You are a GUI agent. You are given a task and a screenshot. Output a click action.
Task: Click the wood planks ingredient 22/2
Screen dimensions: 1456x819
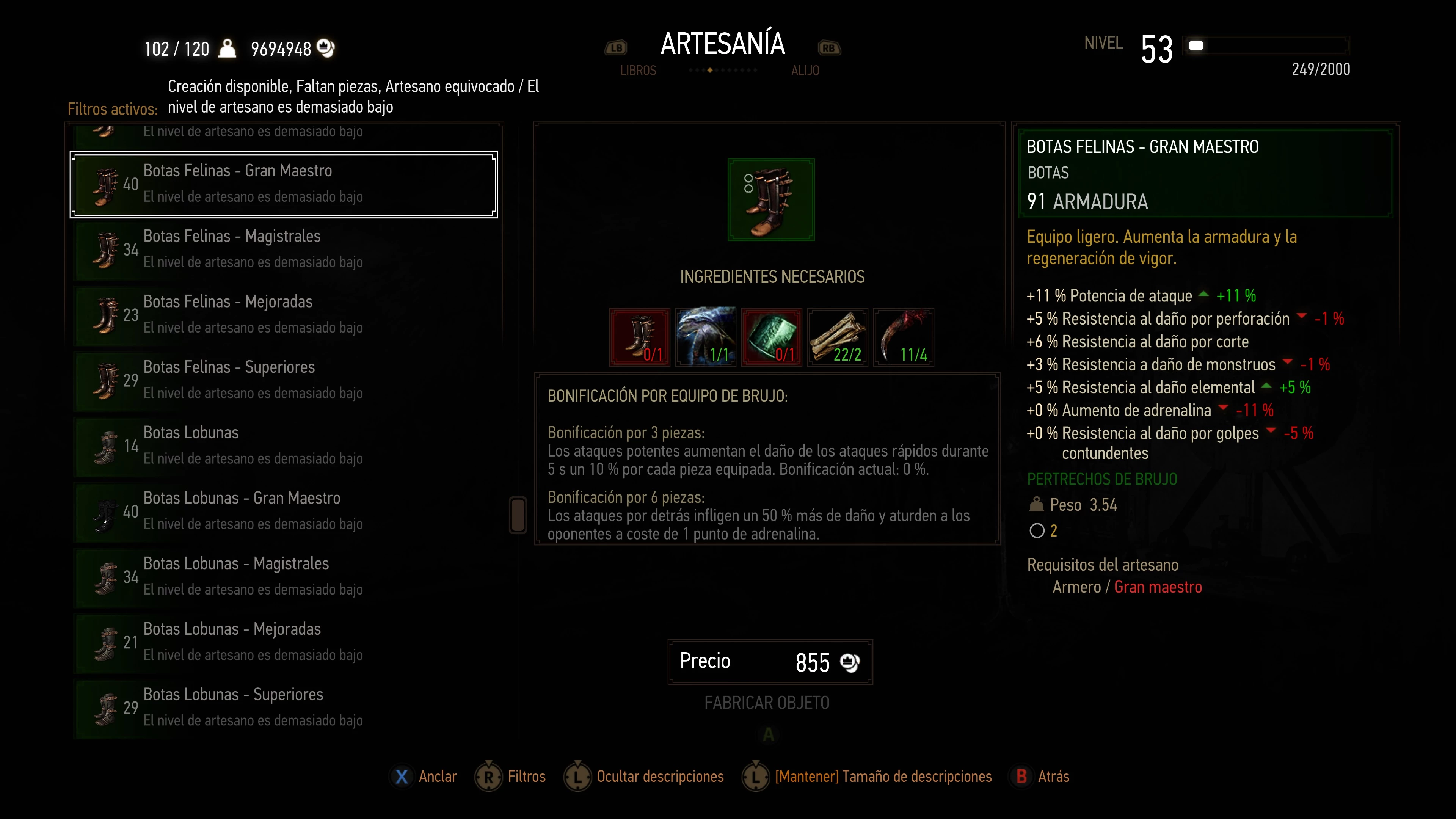(837, 337)
